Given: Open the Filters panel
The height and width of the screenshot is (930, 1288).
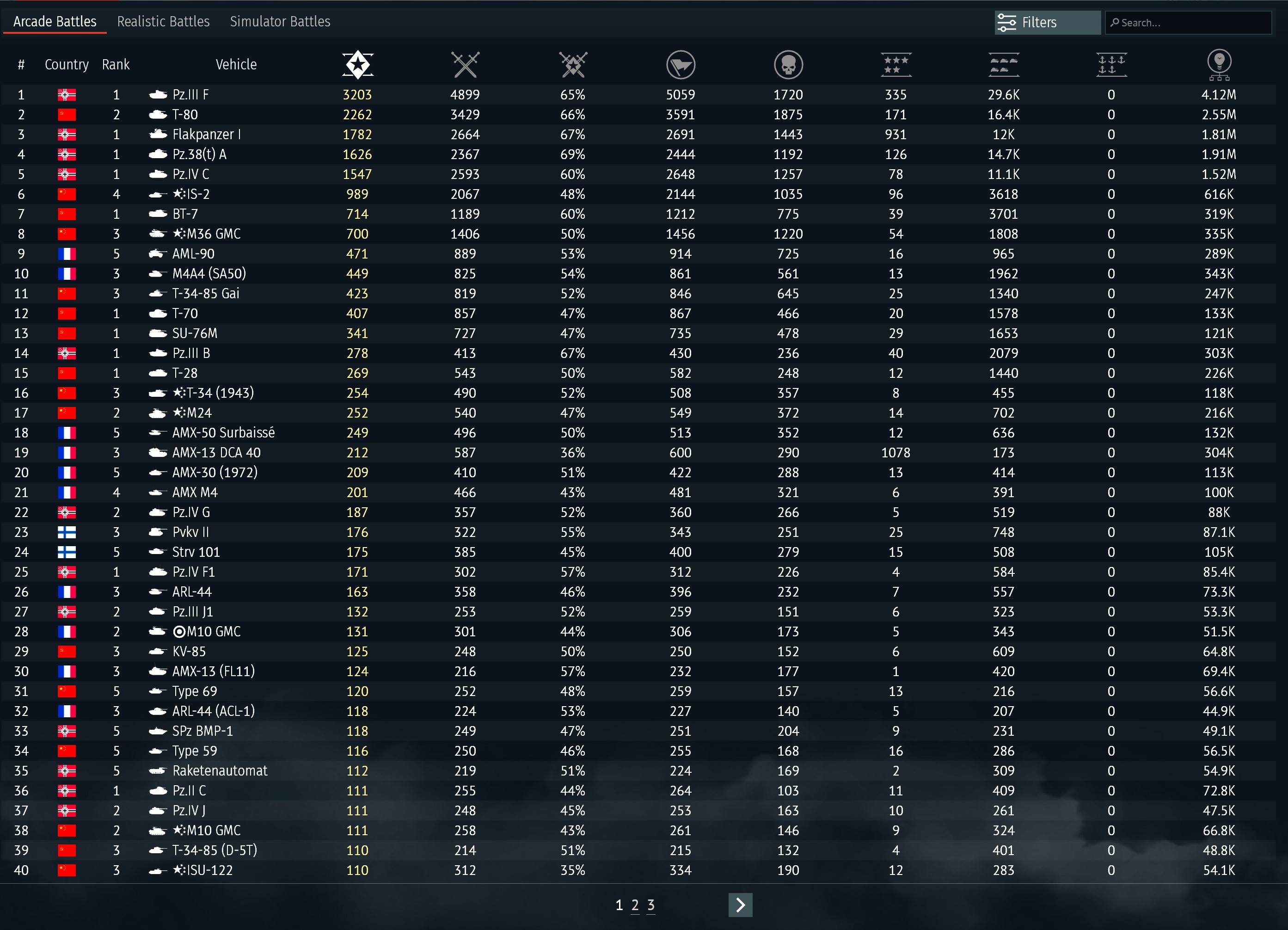Looking at the screenshot, I should pos(1047,23).
